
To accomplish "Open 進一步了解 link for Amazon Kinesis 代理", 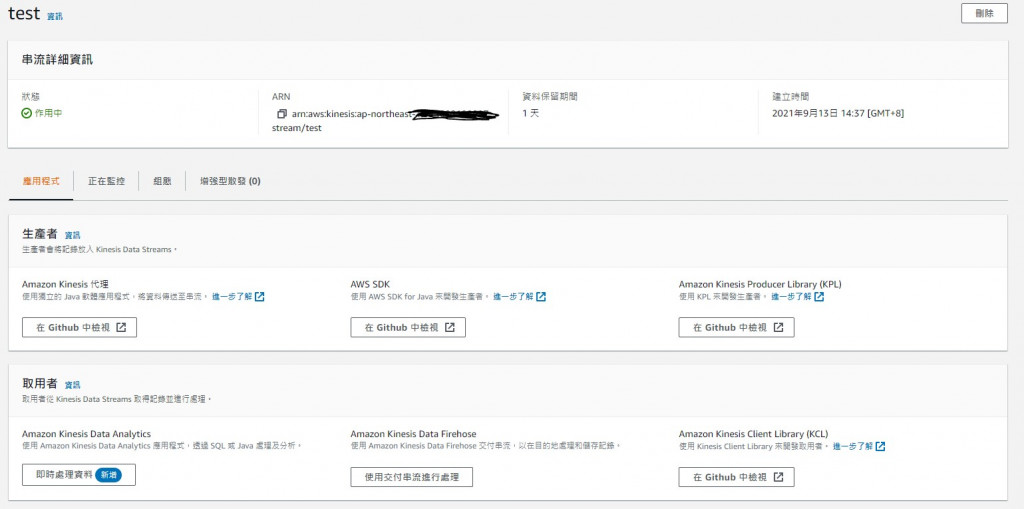I will click(232, 297).
